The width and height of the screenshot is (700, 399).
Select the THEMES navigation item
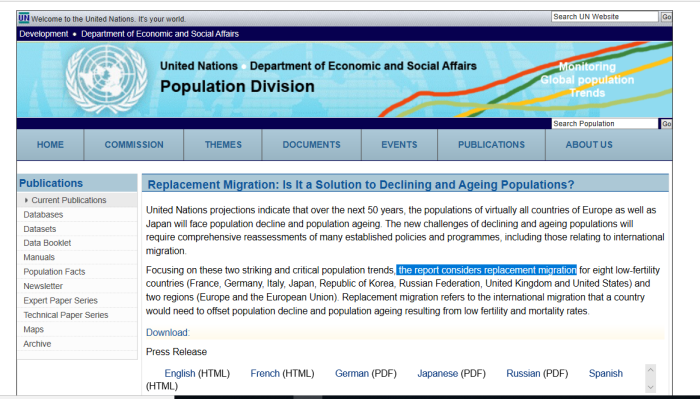point(223,145)
